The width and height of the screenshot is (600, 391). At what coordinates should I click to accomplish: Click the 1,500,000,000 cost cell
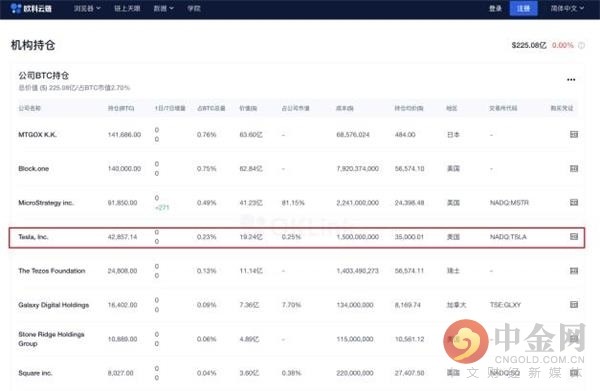[x=357, y=237]
